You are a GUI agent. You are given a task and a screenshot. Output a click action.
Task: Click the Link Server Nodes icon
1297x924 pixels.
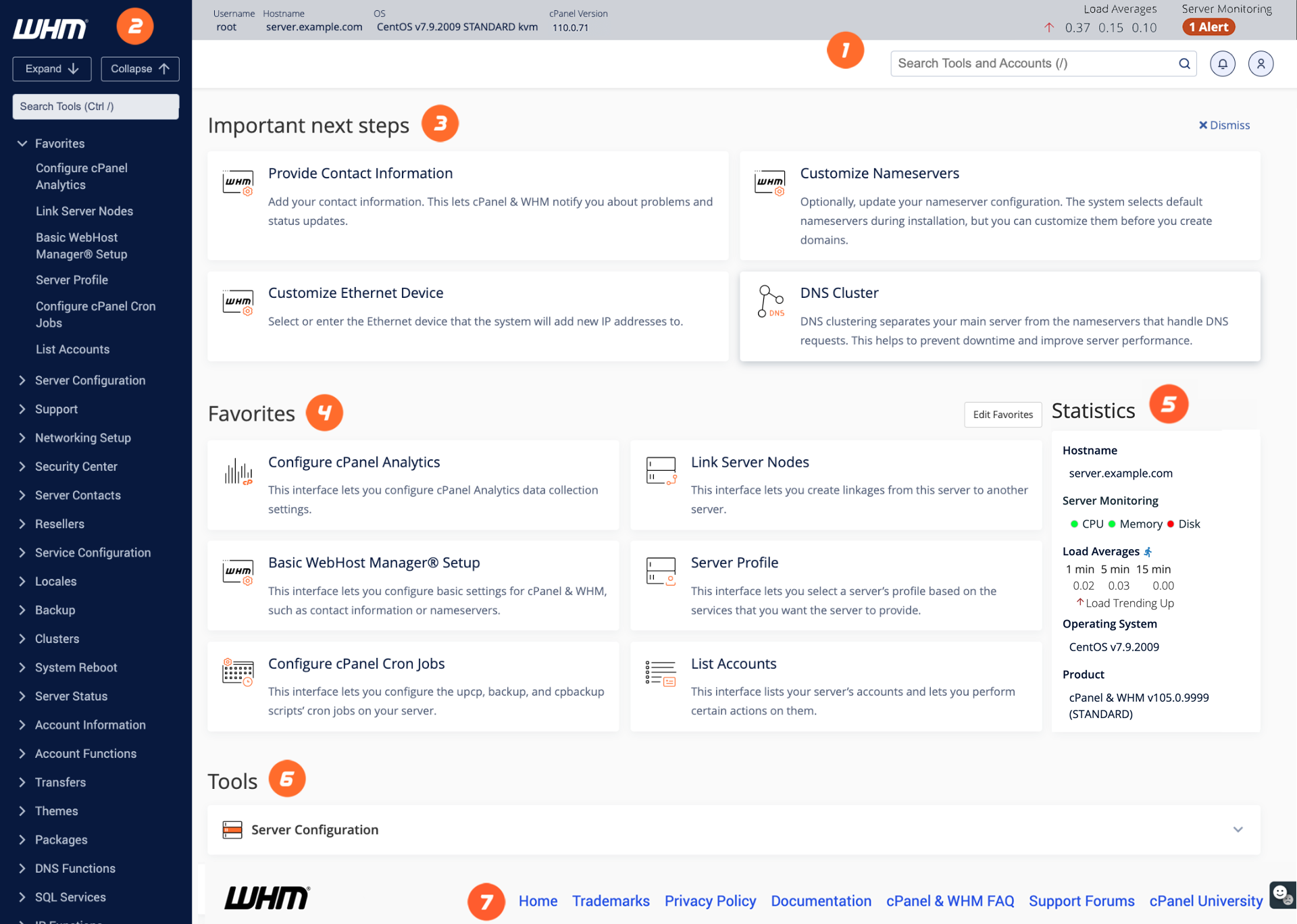661,471
